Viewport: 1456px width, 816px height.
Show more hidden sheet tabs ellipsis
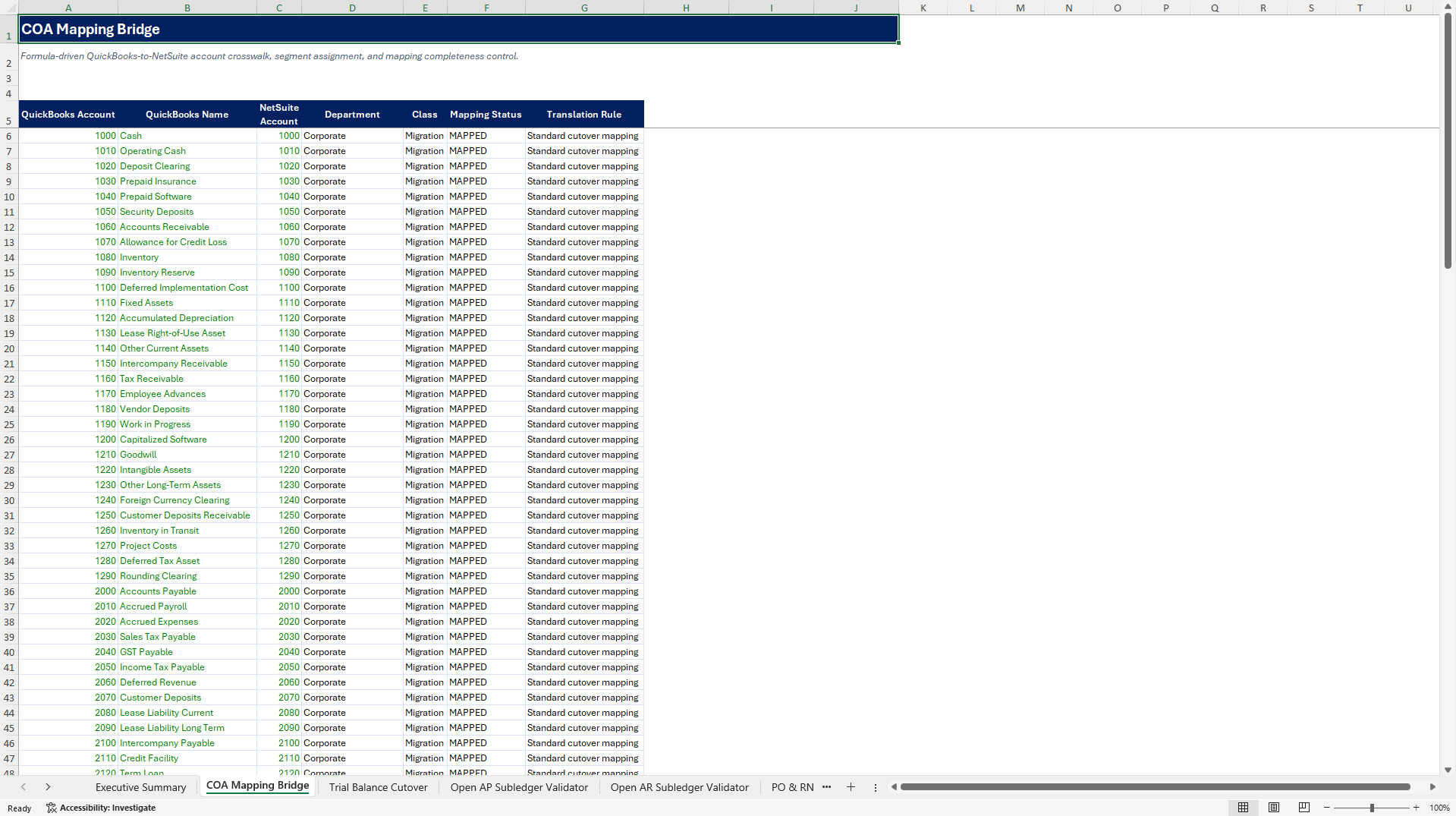tap(826, 787)
